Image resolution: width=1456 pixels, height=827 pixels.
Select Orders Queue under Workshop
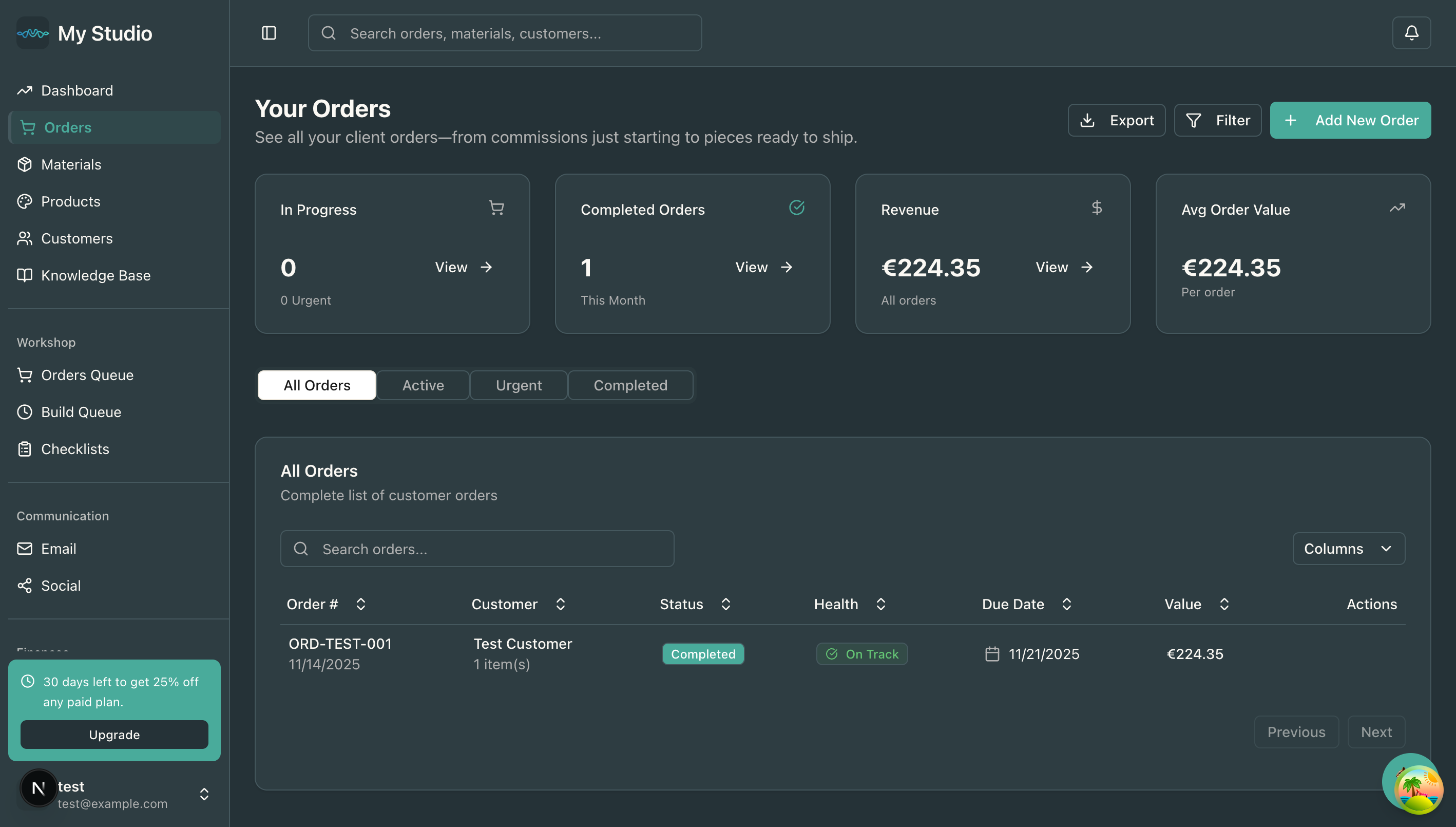87,375
